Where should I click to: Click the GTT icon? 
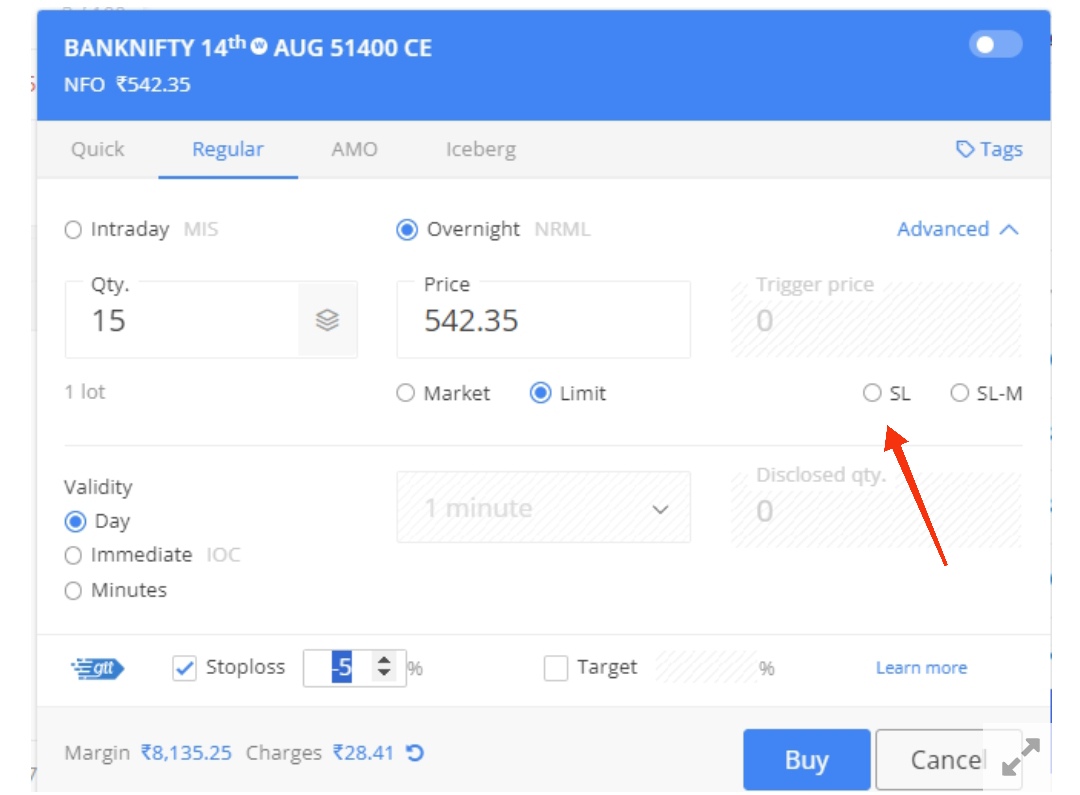(x=97, y=668)
